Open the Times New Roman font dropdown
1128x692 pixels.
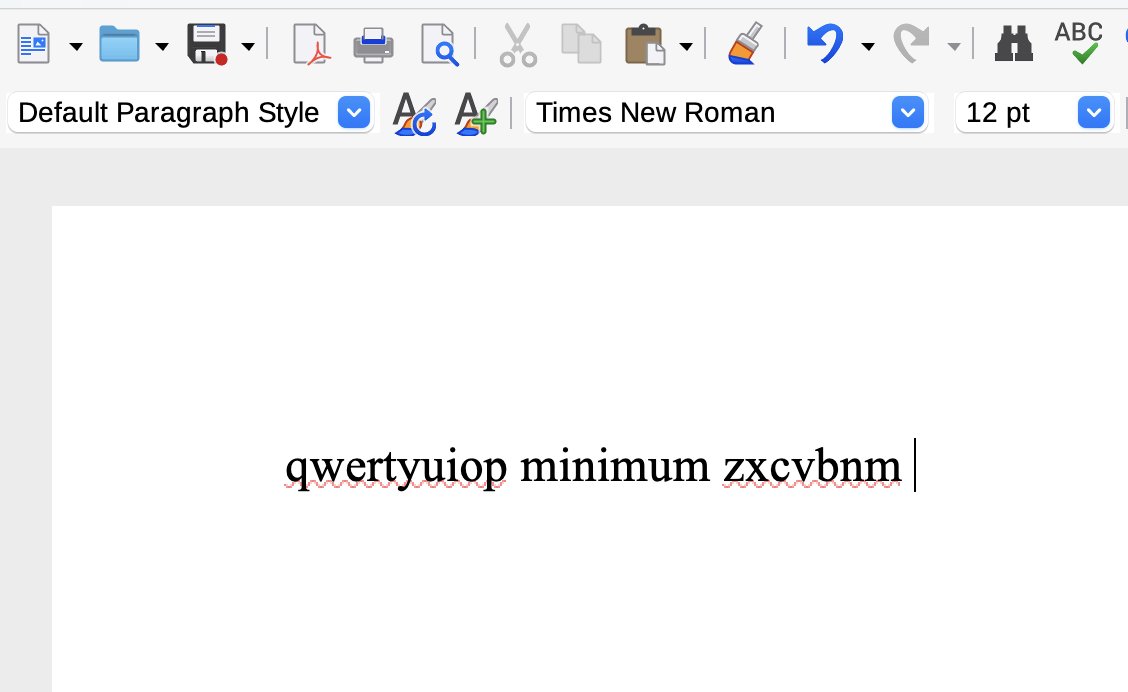point(906,113)
